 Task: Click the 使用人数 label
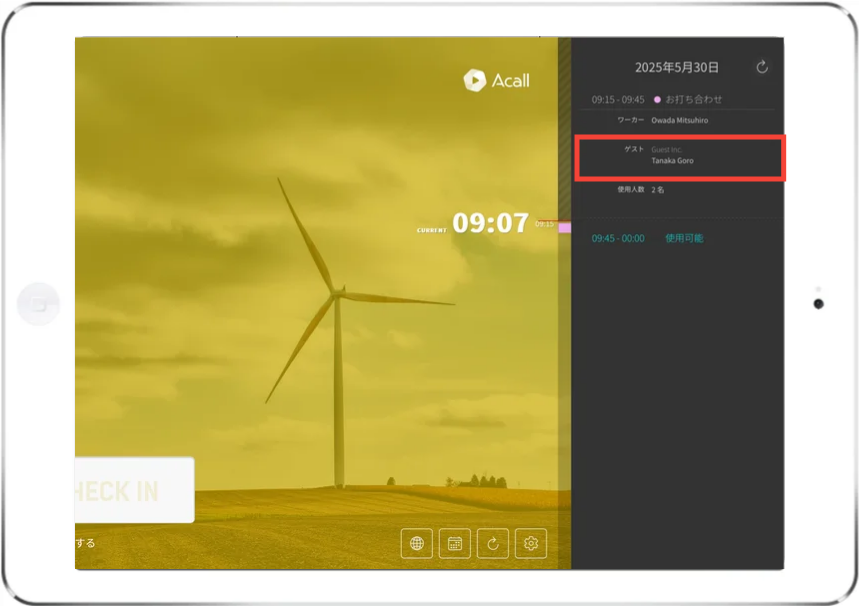631,190
